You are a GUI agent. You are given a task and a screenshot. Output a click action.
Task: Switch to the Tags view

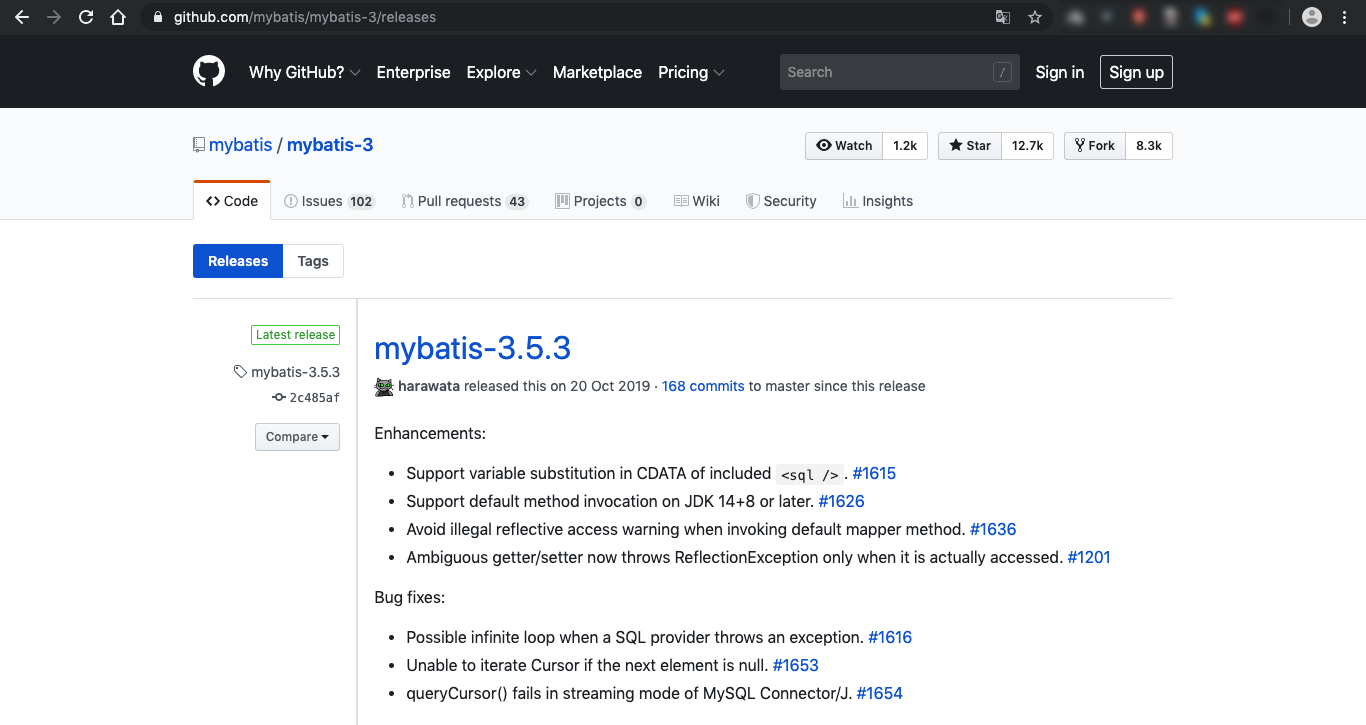[x=313, y=261]
